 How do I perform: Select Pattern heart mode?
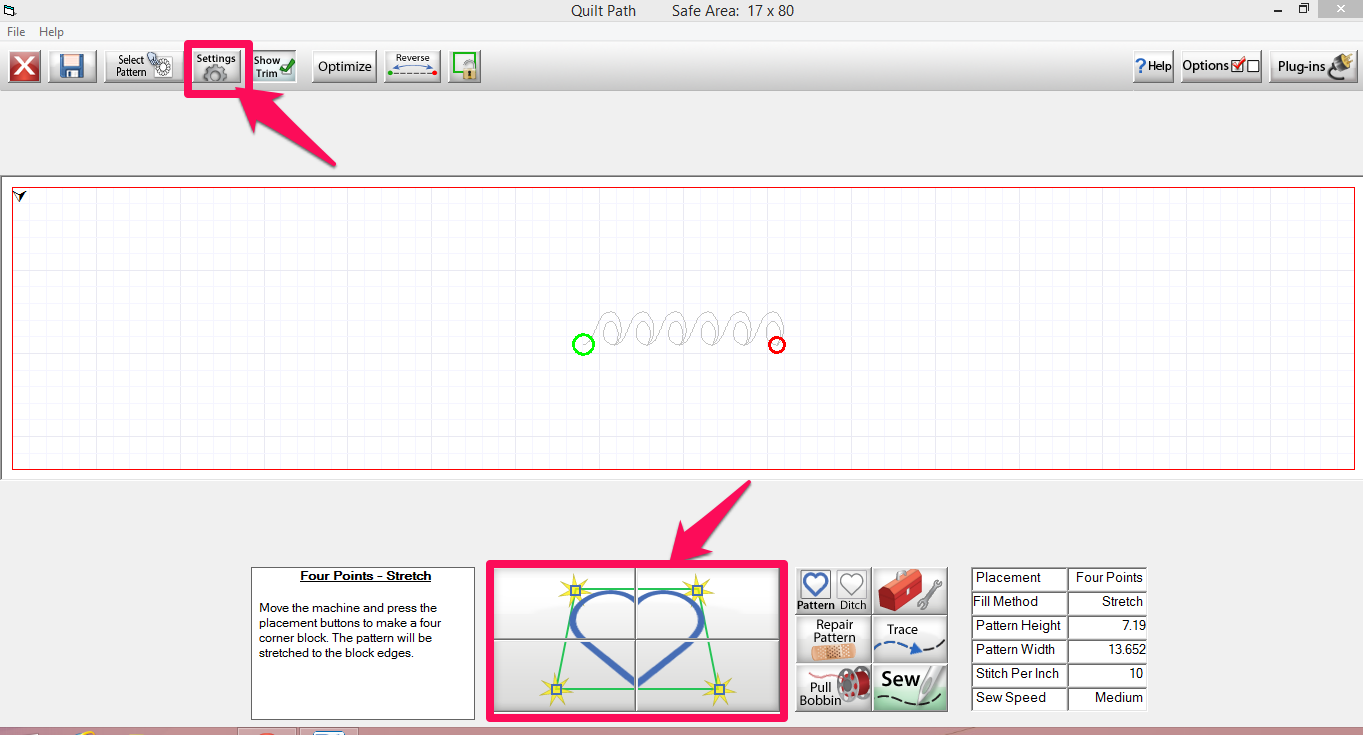click(x=816, y=590)
